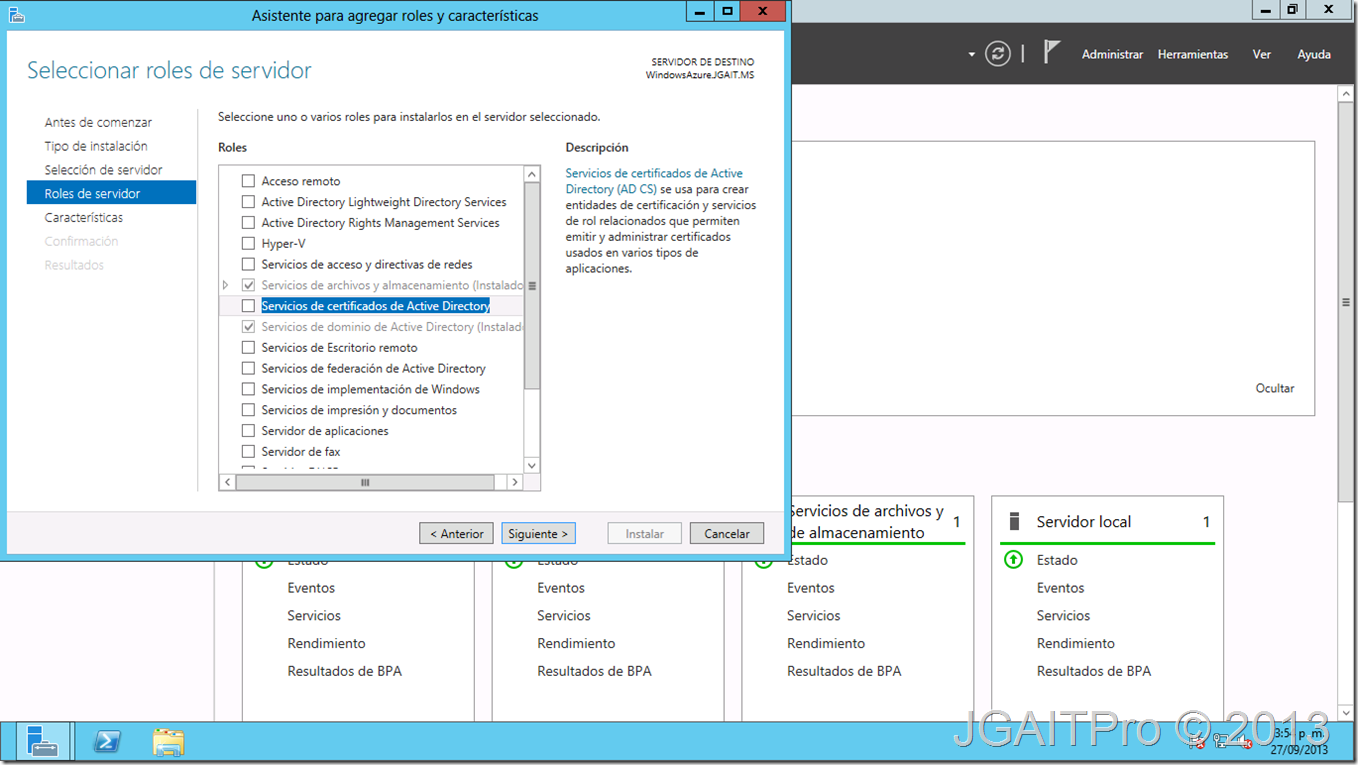Check Servicios de impresión y documentos
Viewport: 1358px width, 765px height.
(249, 410)
